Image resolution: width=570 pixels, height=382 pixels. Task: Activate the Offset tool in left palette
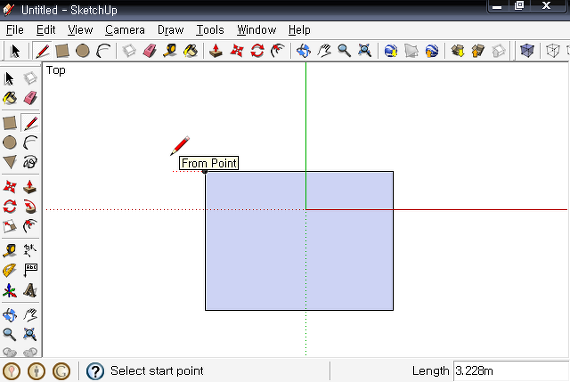click(x=30, y=226)
